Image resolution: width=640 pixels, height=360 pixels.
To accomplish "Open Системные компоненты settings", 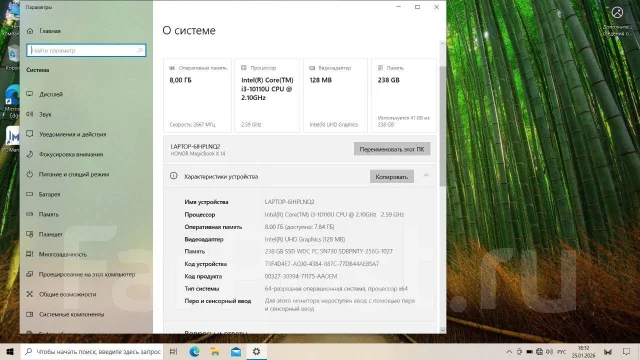I will (x=71, y=314).
